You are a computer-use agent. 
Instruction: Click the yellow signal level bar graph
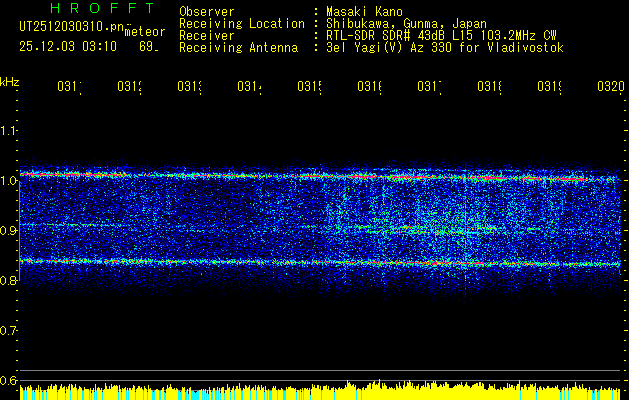click(320, 391)
